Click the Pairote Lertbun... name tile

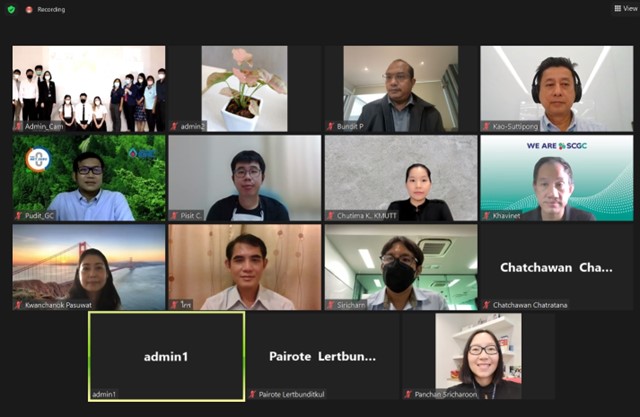click(322, 357)
